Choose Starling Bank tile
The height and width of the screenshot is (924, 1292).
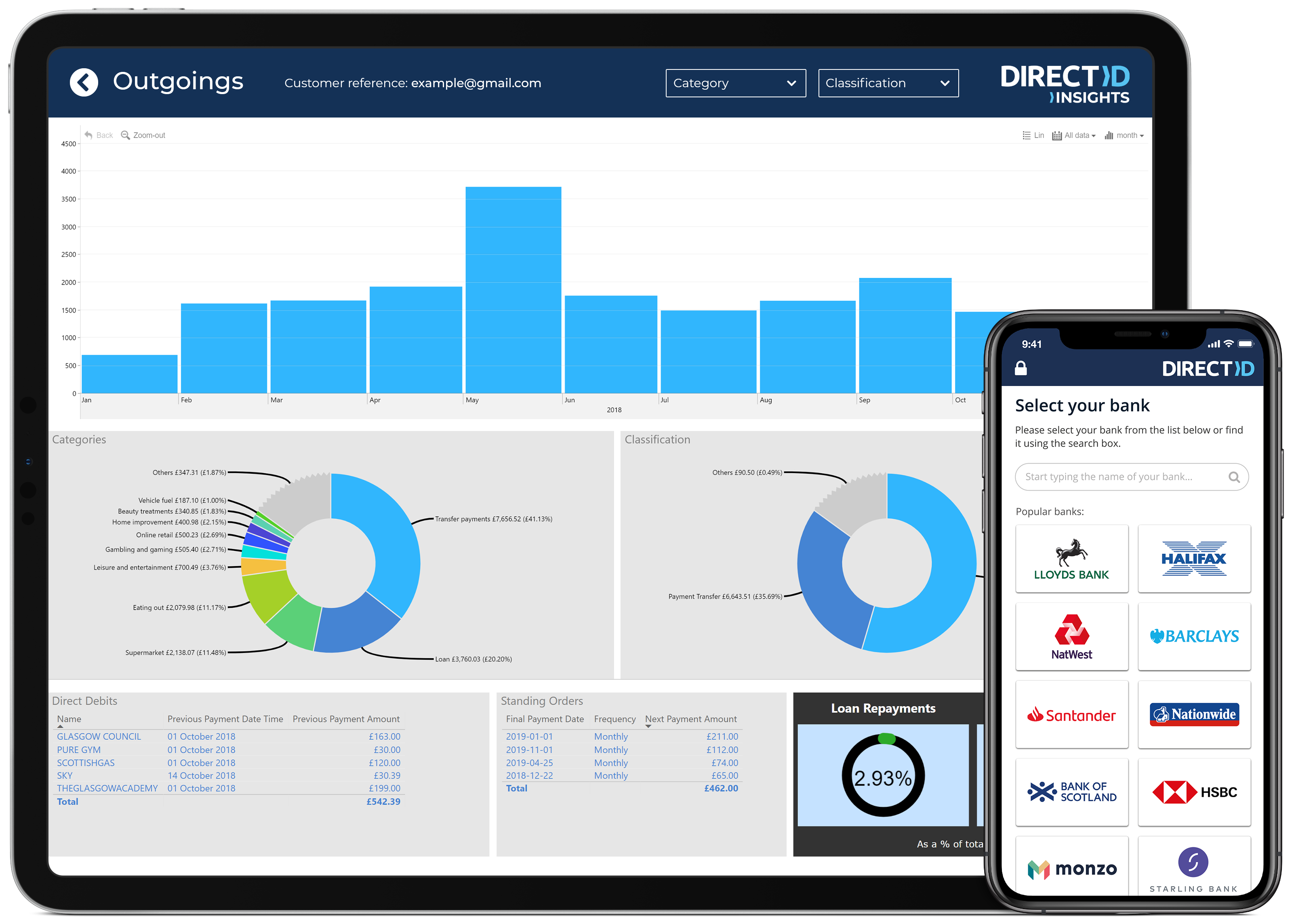(1194, 866)
